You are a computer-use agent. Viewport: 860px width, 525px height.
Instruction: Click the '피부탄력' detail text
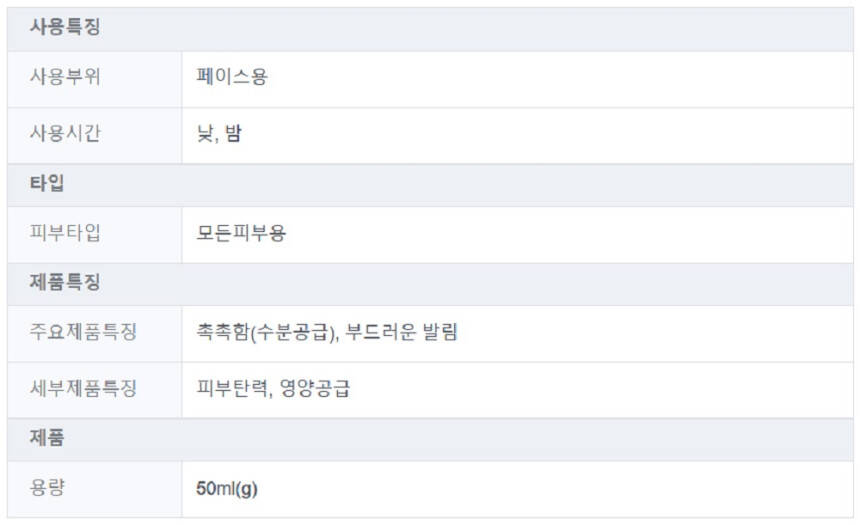230,388
